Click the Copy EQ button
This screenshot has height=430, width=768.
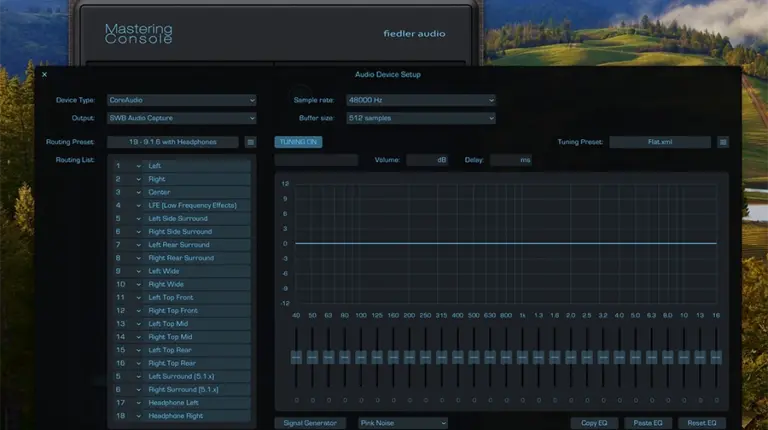coord(598,423)
